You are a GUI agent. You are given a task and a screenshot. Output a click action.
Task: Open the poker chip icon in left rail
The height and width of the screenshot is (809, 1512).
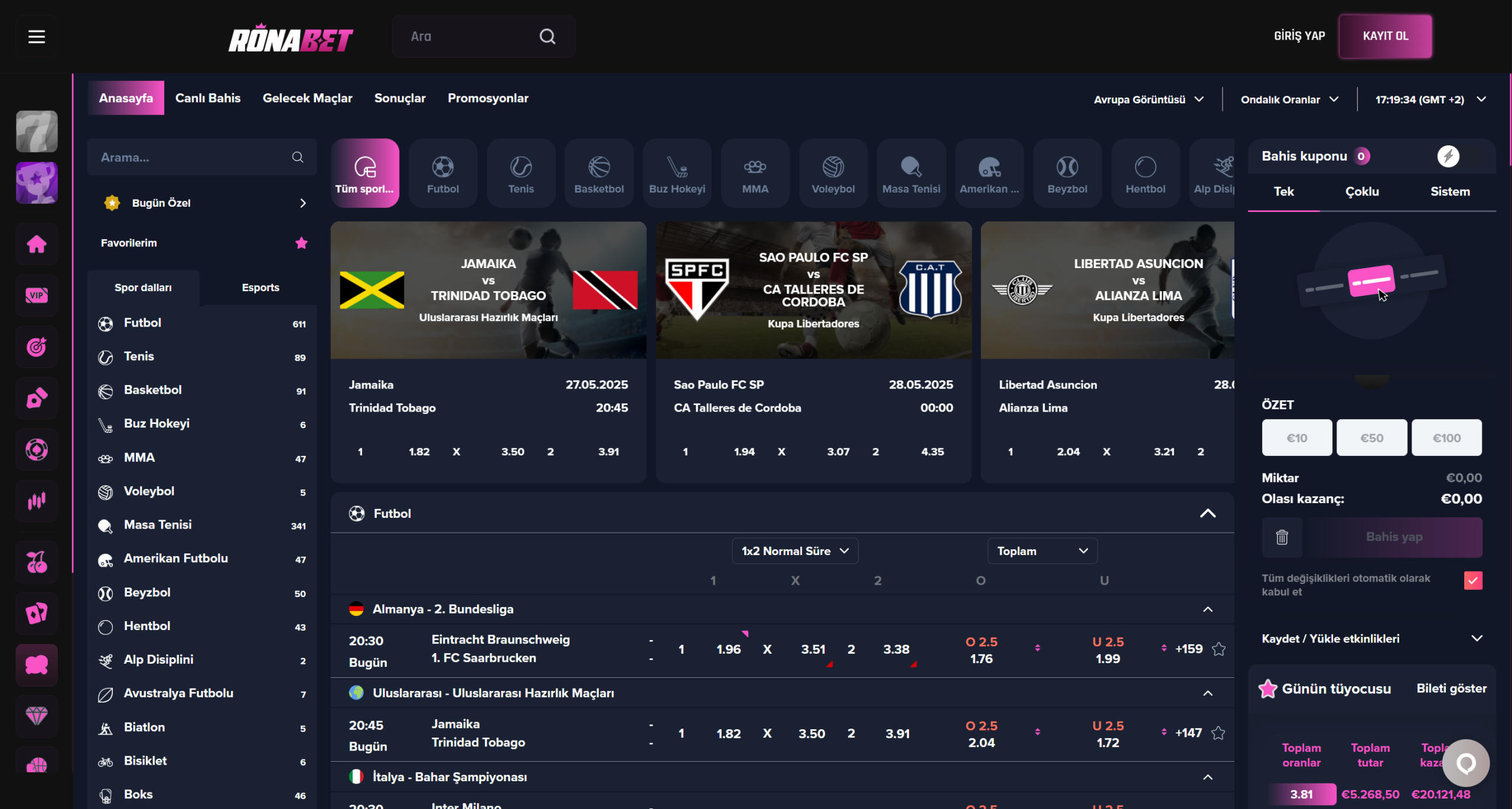click(37, 449)
